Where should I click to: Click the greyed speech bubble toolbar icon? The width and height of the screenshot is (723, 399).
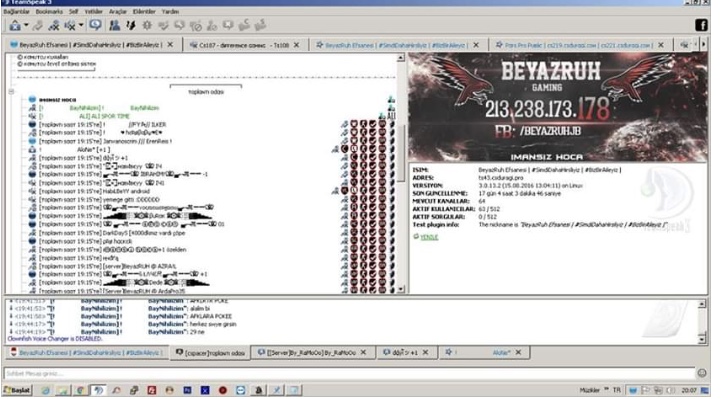coord(179,25)
